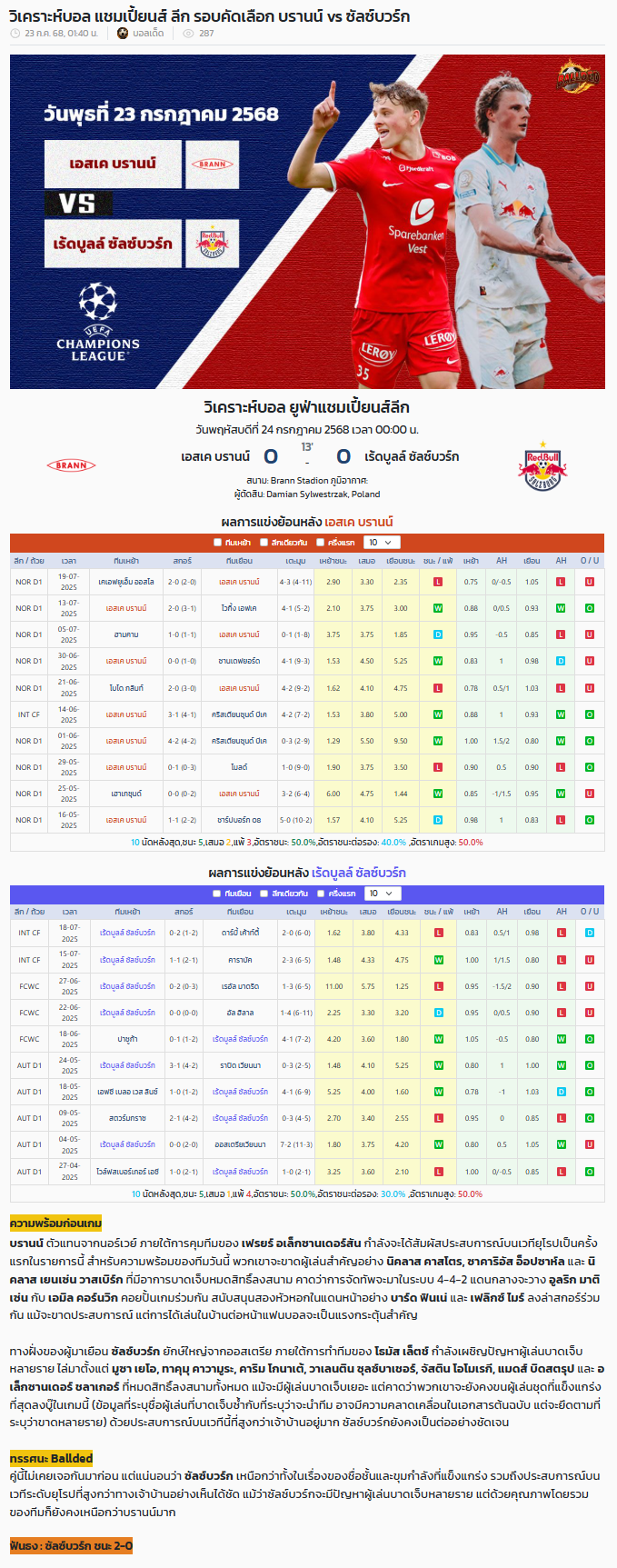Click the eye icon beside 287 views
Viewport: 617px width, 1568px height.
click(x=188, y=33)
